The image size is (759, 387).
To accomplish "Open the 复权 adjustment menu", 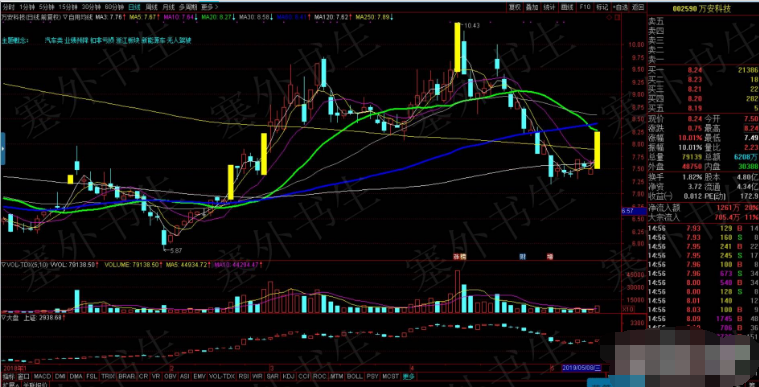I will (515, 7).
